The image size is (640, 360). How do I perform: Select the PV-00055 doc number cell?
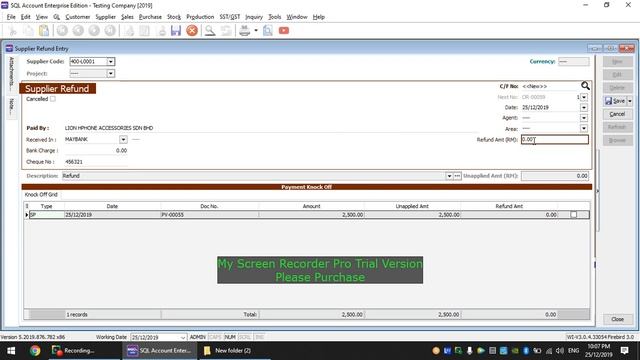[209, 215]
